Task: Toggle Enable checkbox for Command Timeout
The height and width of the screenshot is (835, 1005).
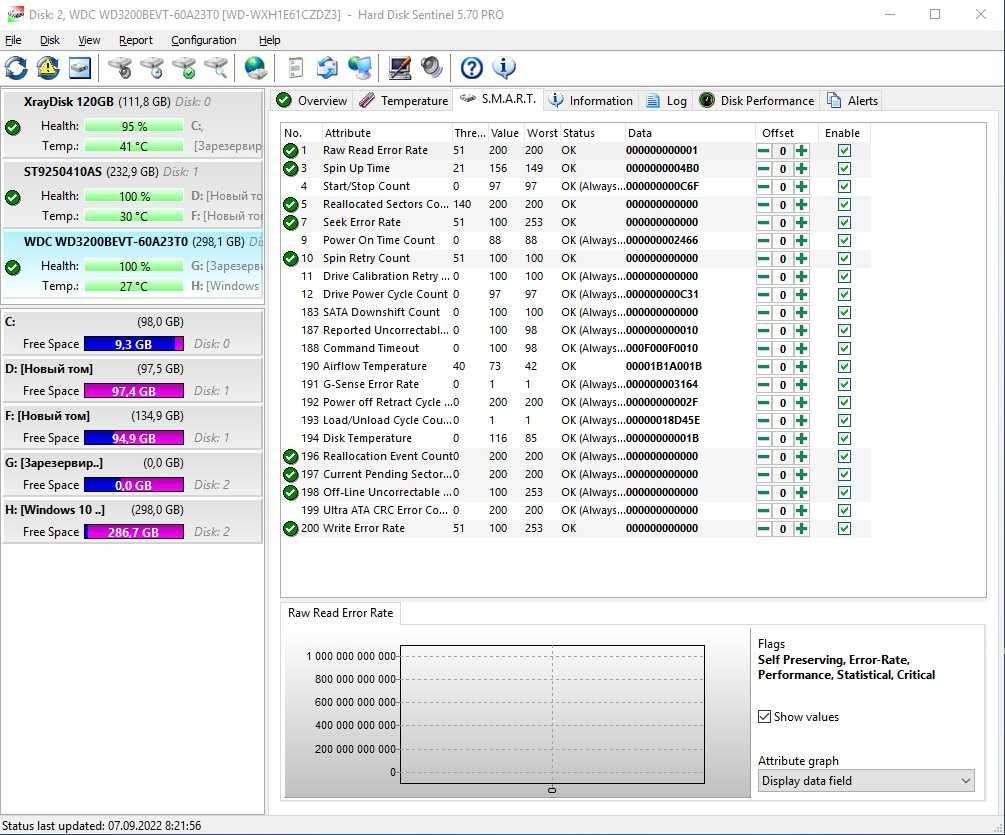Action: point(844,349)
